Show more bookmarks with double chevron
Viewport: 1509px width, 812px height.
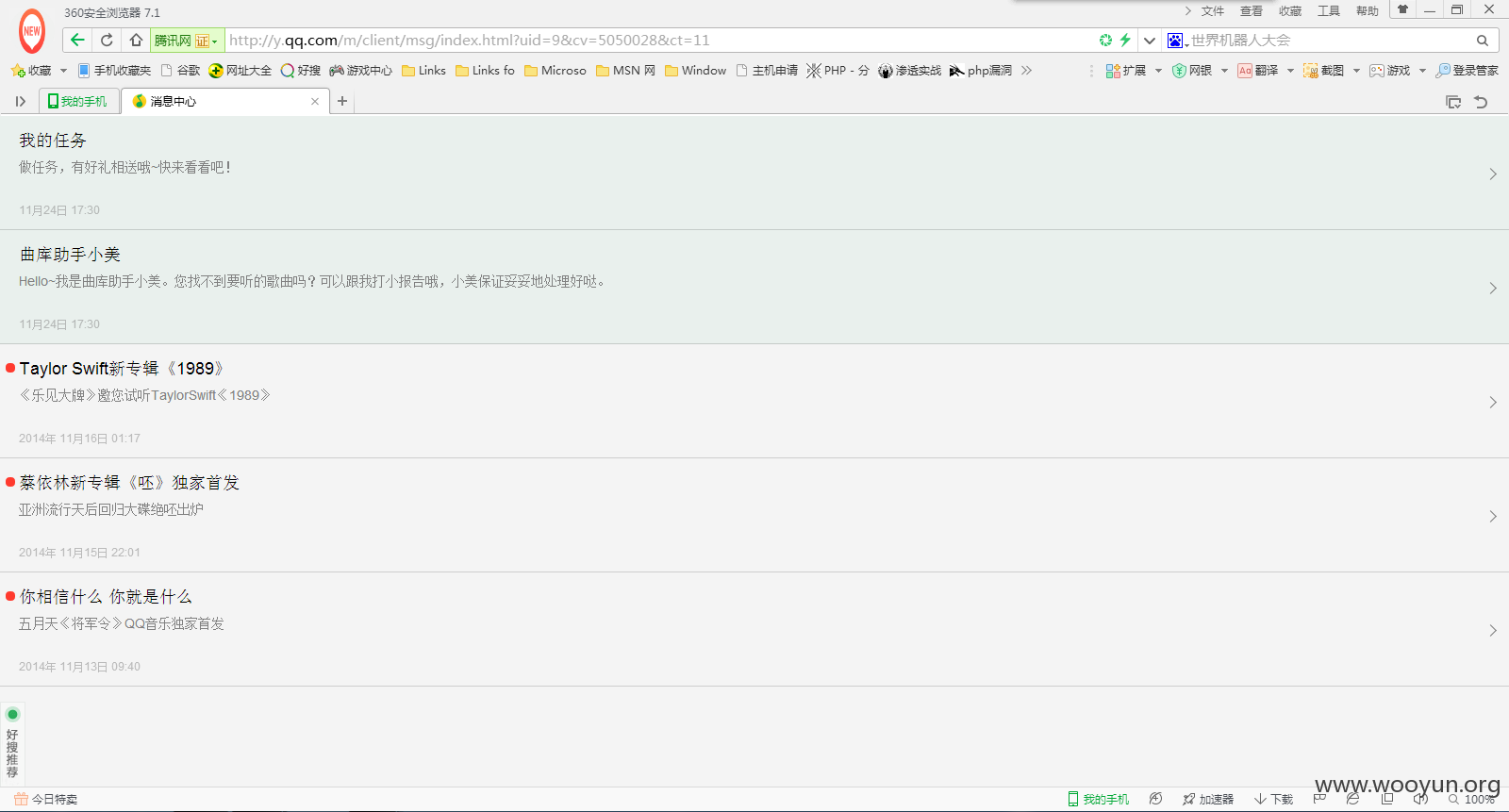tap(1026, 71)
